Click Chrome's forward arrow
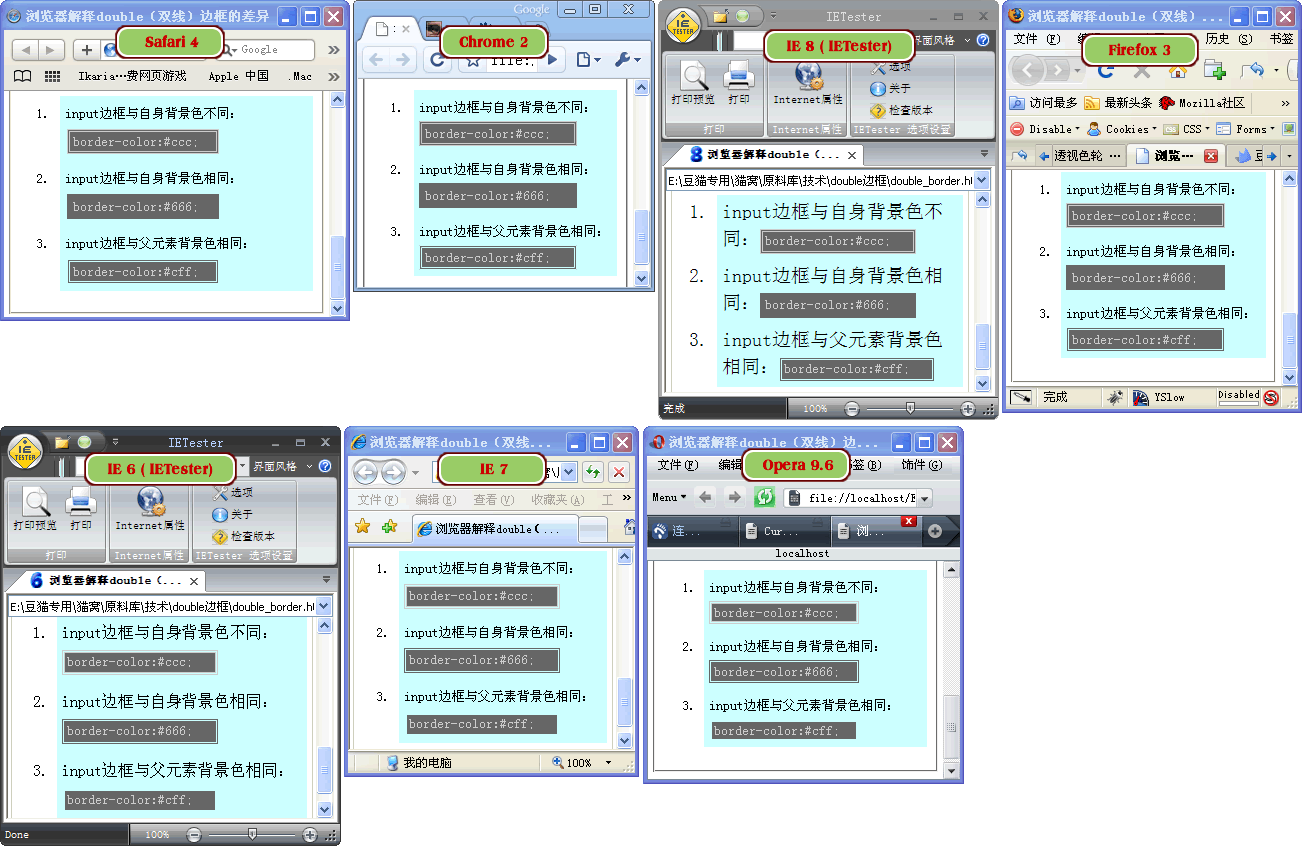The width and height of the screenshot is (1302, 846). click(403, 60)
